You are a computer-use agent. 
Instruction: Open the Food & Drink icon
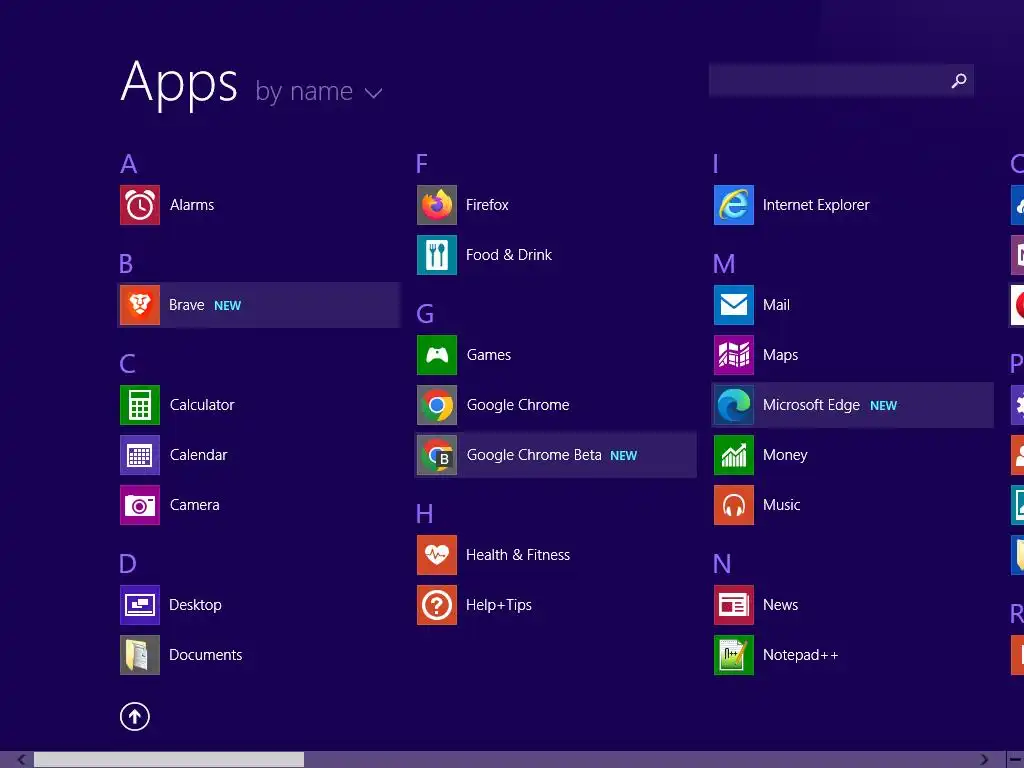point(437,255)
